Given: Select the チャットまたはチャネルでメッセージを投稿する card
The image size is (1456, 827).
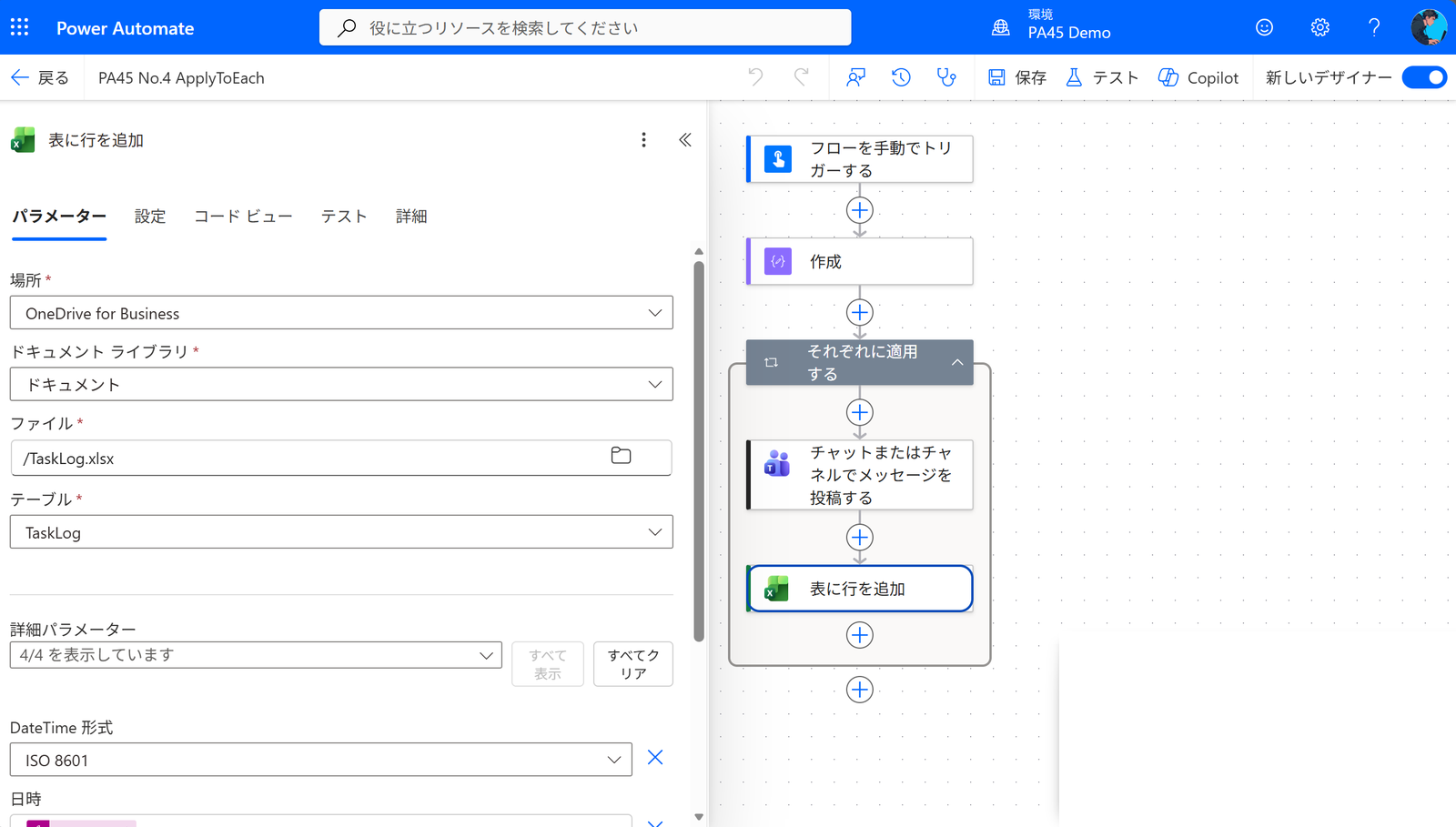Looking at the screenshot, I should click(860, 475).
